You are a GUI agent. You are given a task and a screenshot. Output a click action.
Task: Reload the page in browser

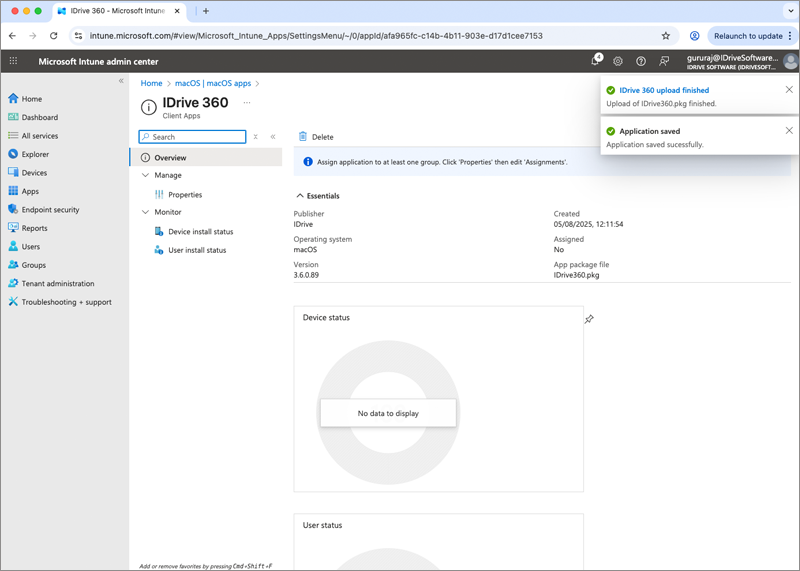coord(54,36)
